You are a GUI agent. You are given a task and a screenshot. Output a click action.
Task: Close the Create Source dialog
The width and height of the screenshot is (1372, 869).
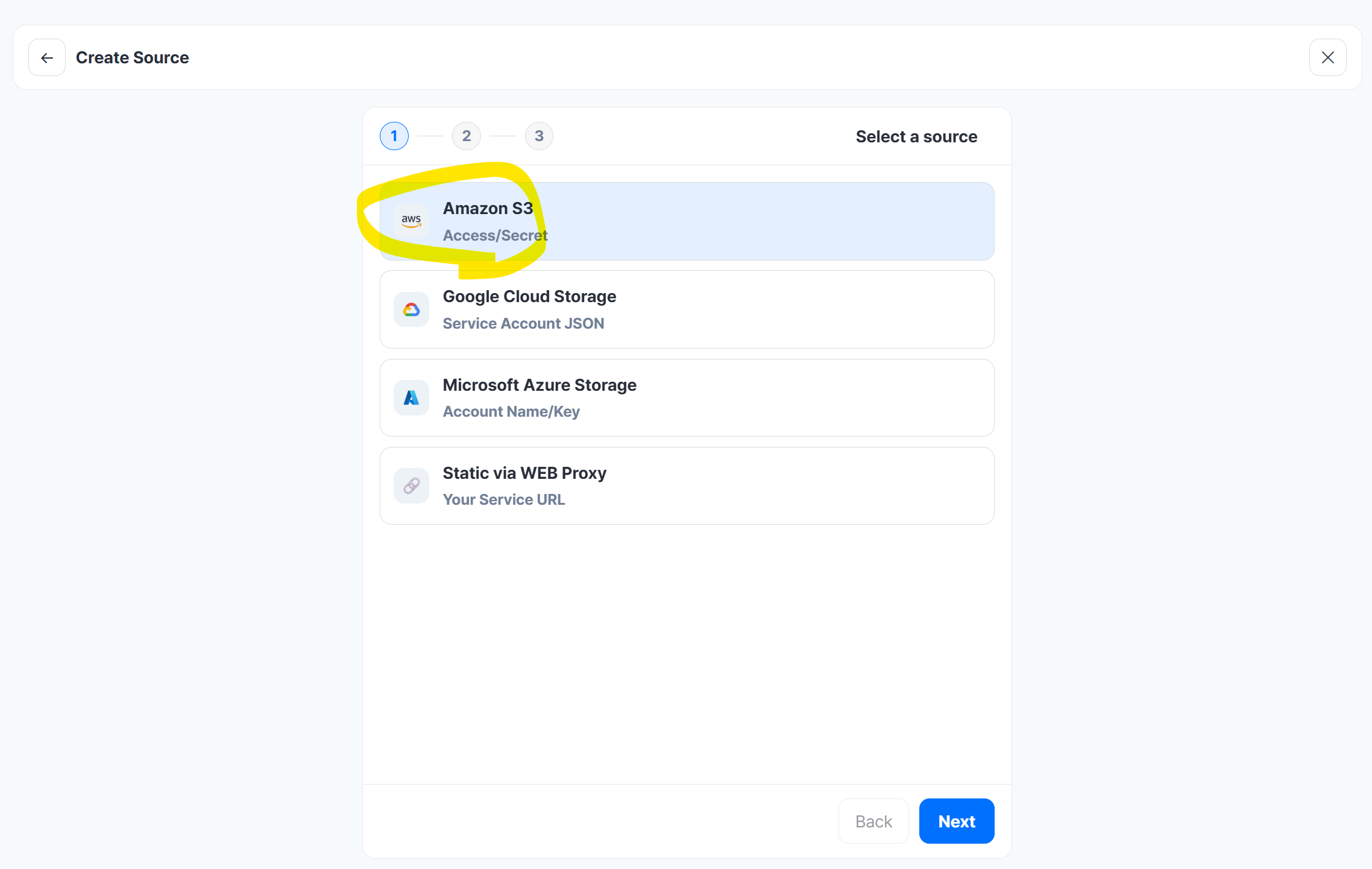tap(1327, 57)
